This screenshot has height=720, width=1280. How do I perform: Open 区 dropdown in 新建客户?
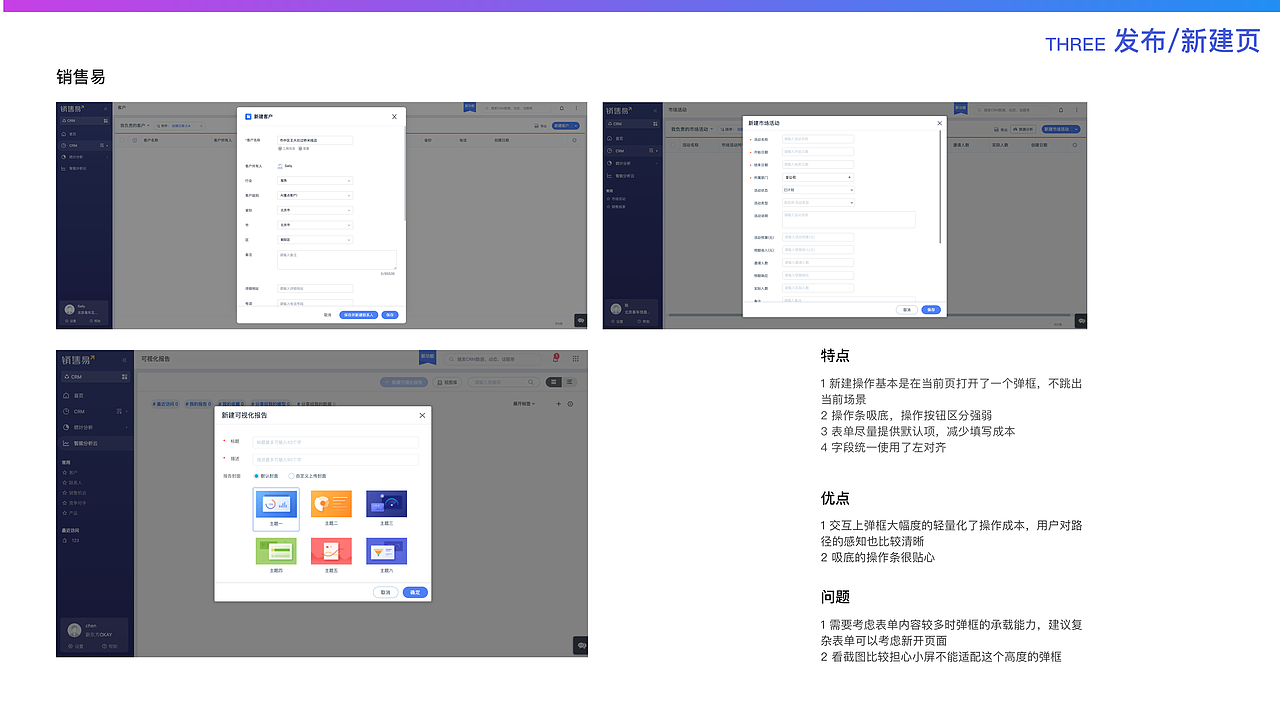(x=315, y=240)
